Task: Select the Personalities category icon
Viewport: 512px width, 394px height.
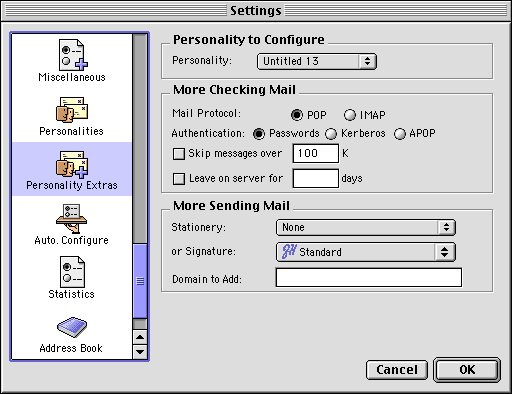Action: [x=72, y=110]
